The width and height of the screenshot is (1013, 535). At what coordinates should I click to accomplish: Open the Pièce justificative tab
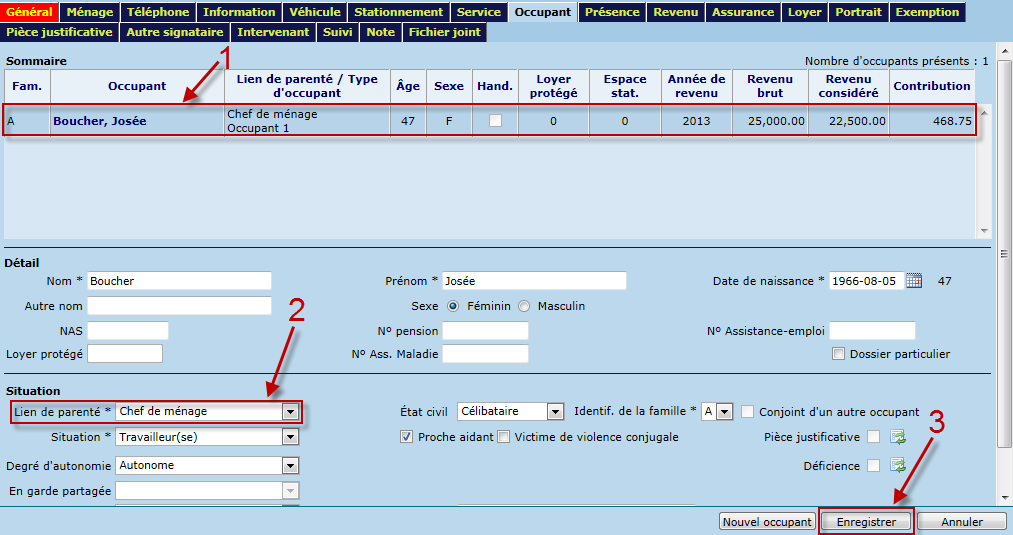click(59, 32)
